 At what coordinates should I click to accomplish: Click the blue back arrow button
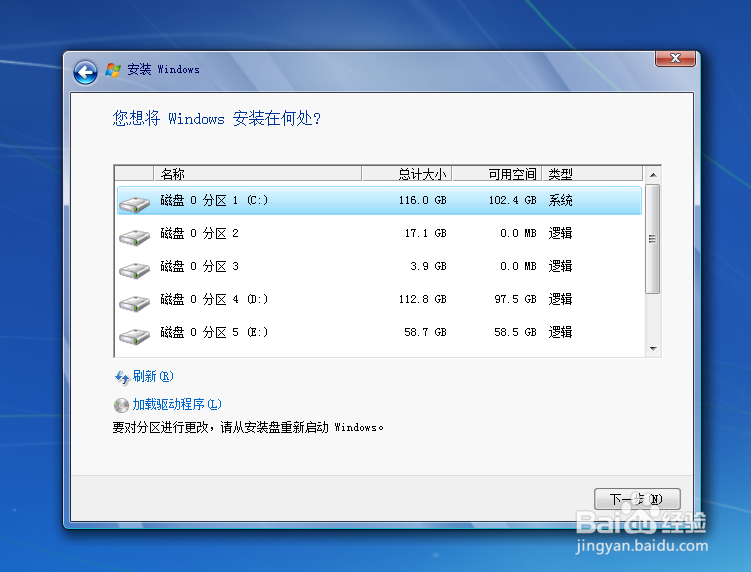click(x=85, y=72)
